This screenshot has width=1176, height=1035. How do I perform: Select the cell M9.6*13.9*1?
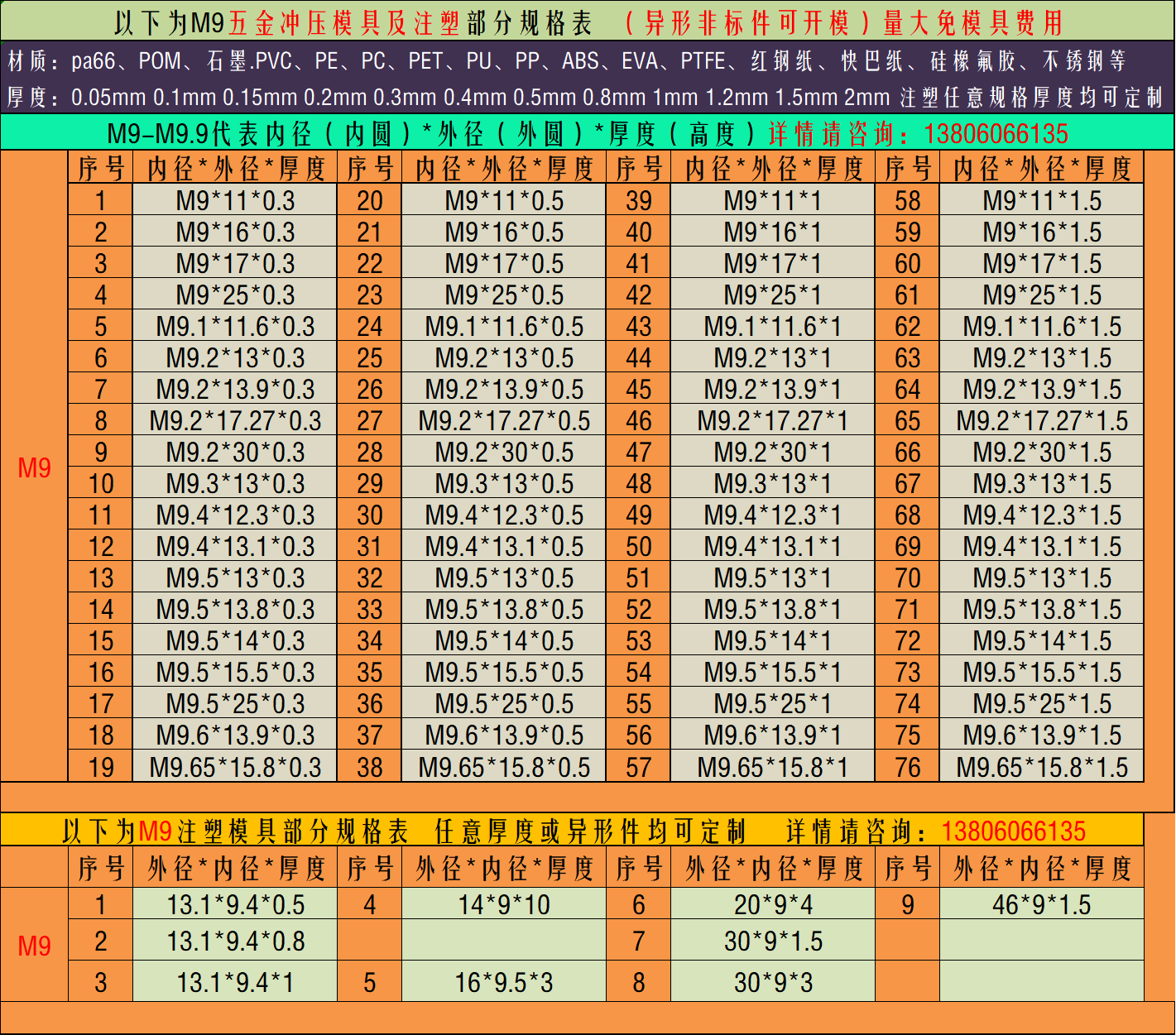[772, 735]
